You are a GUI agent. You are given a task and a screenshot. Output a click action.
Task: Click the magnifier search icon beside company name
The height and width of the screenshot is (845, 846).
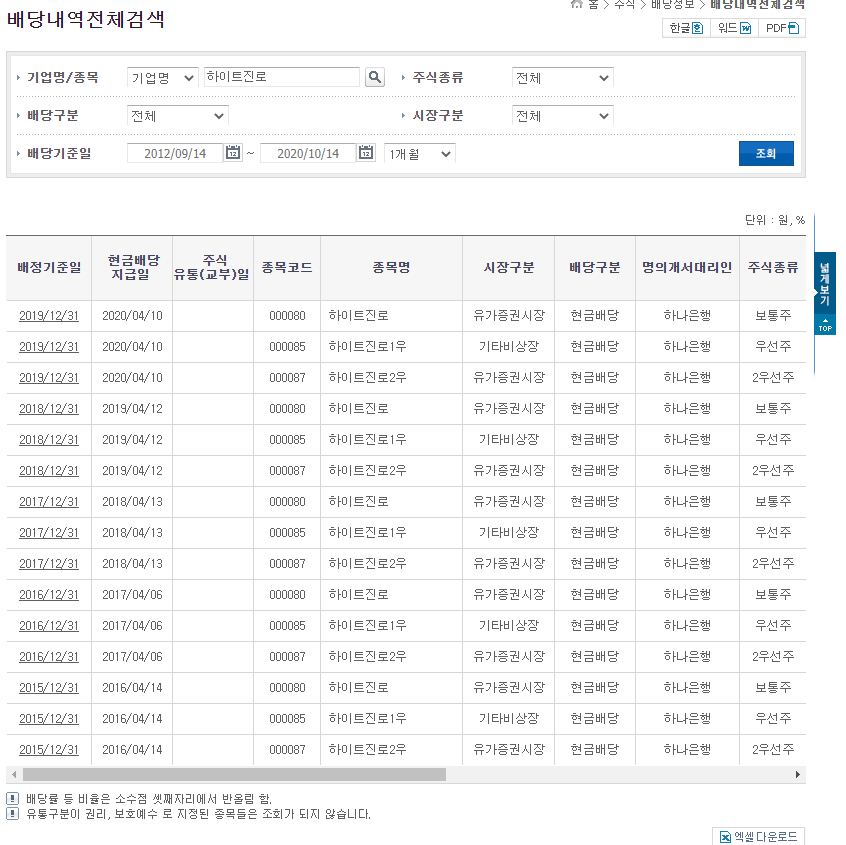point(374,77)
